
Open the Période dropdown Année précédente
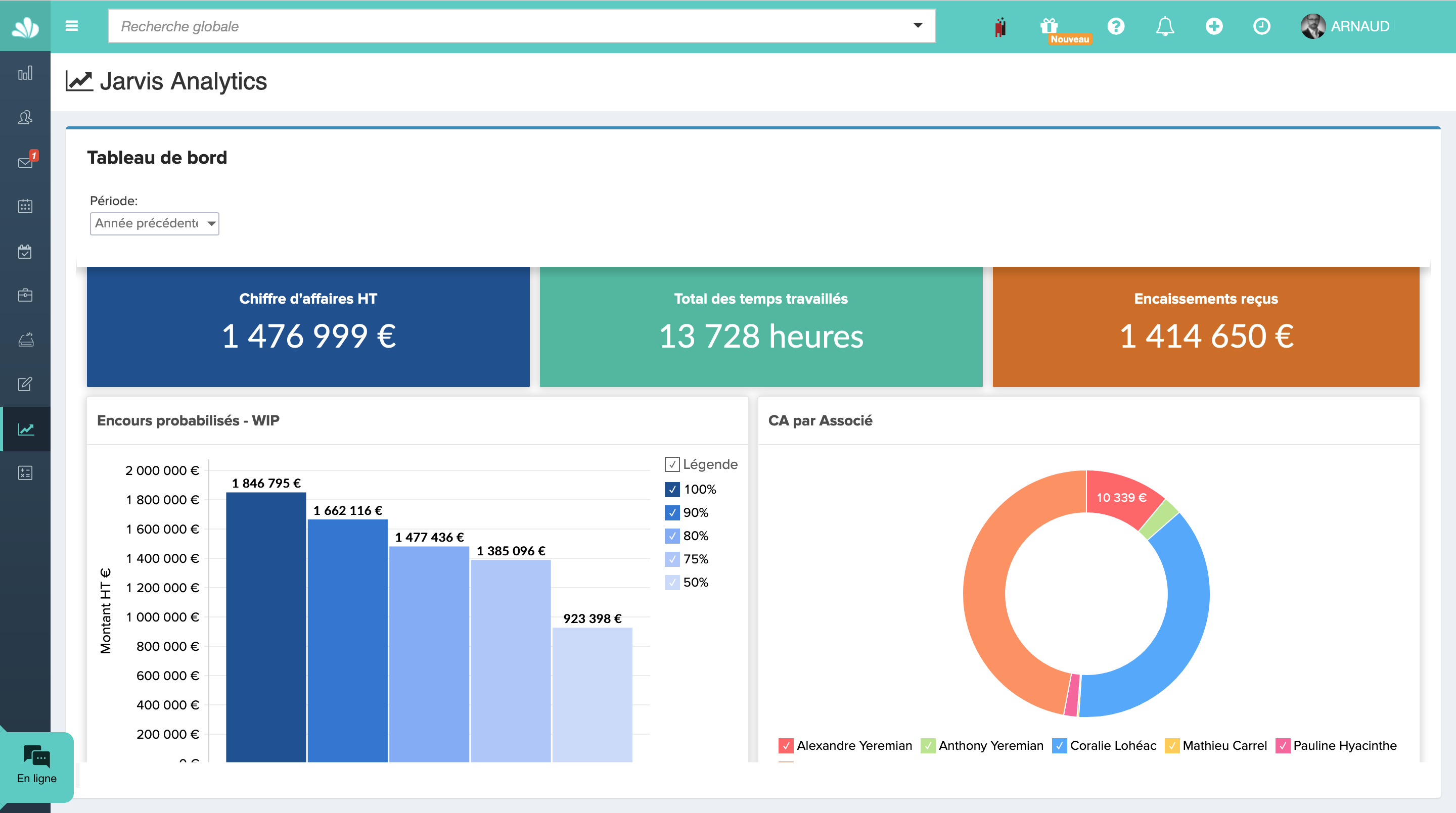click(x=154, y=224)
